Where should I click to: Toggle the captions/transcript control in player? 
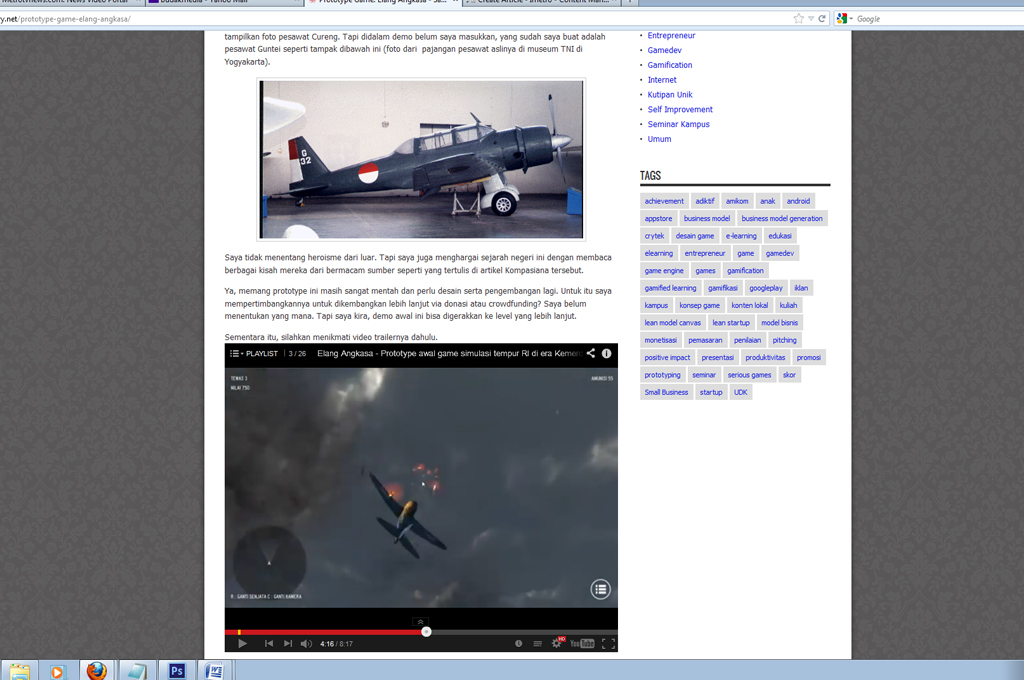(537, 643)
